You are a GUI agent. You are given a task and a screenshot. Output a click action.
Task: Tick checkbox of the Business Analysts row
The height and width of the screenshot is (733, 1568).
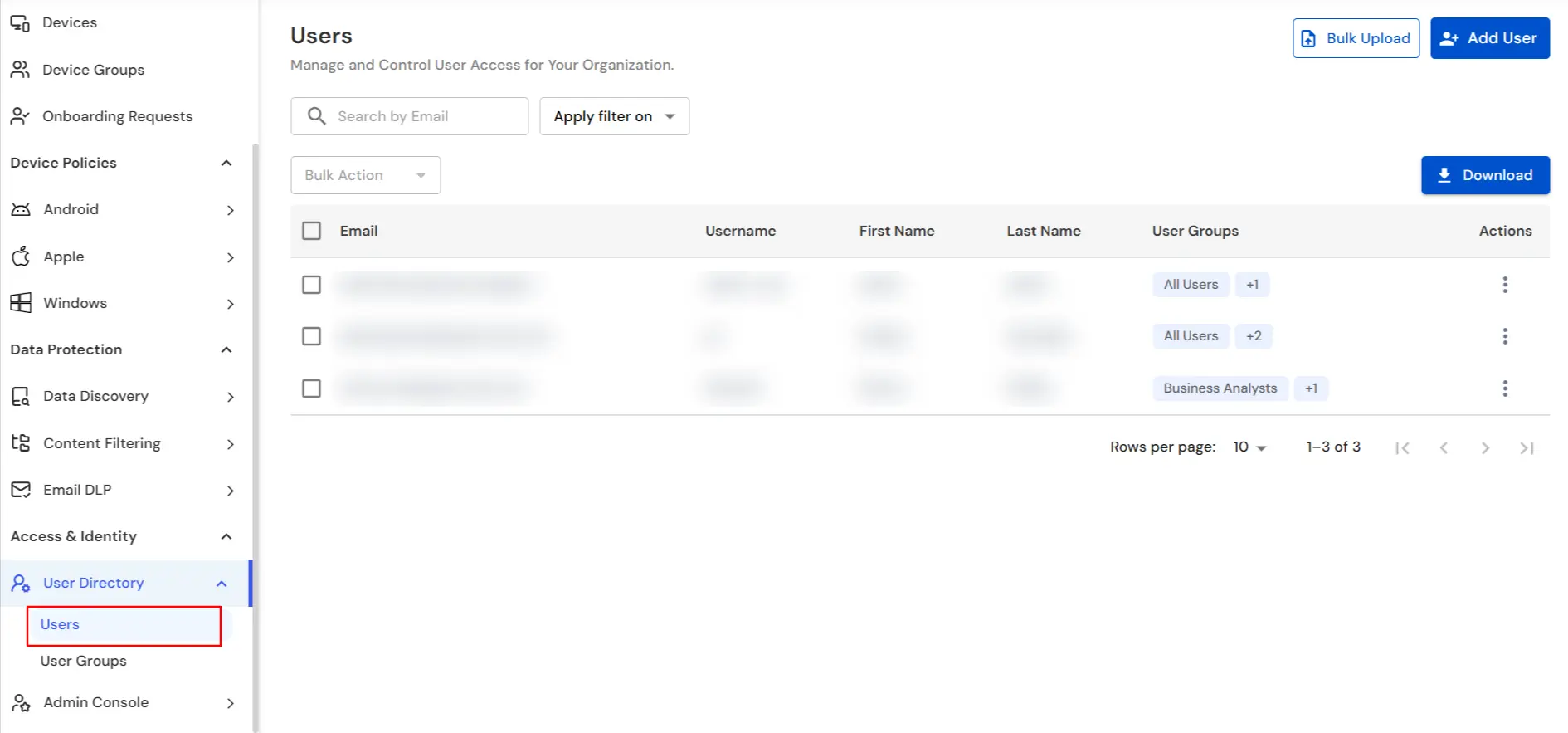(311, 388)
